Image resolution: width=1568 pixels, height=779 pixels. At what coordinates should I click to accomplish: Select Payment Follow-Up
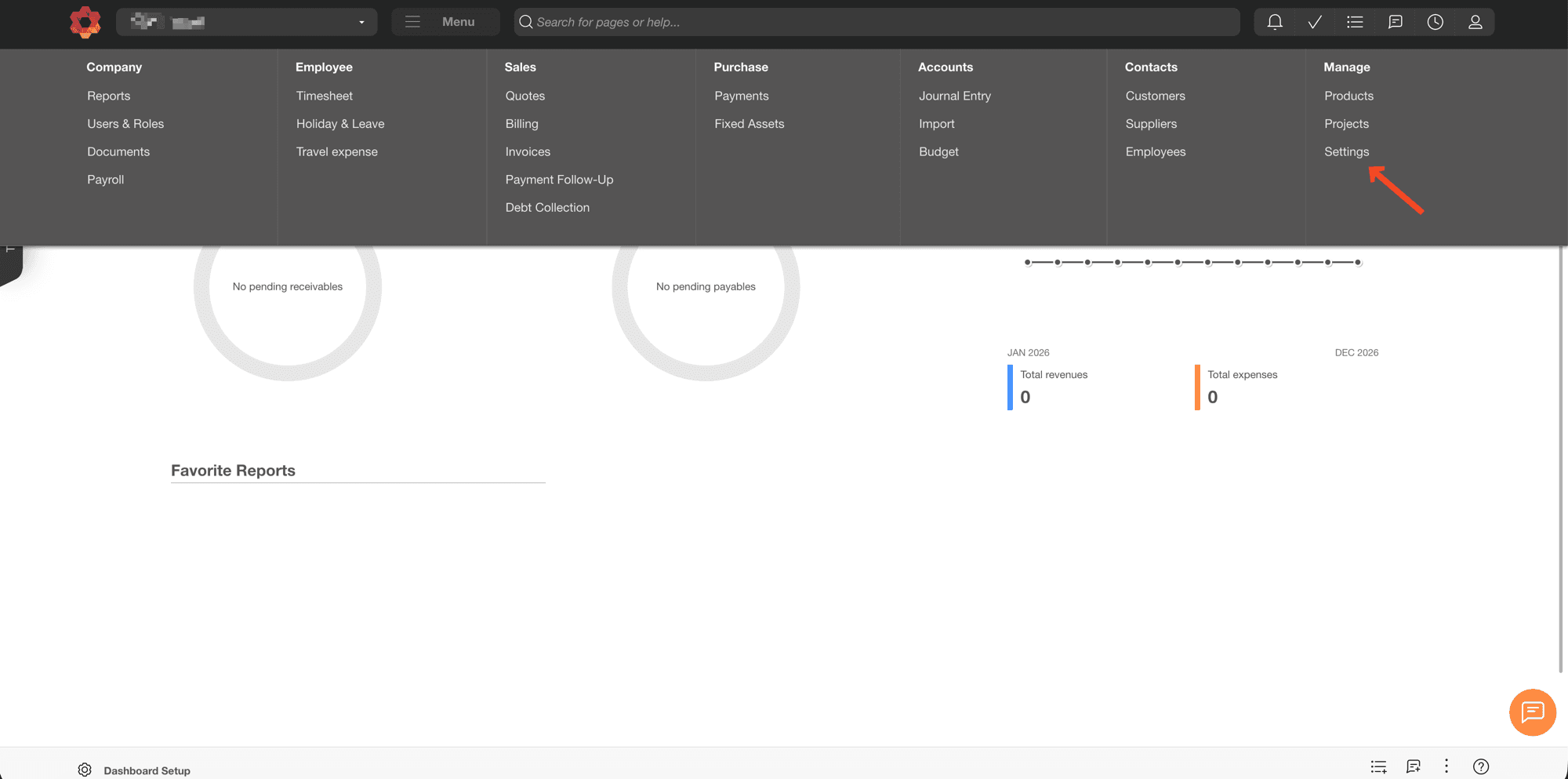pos(560,180)
